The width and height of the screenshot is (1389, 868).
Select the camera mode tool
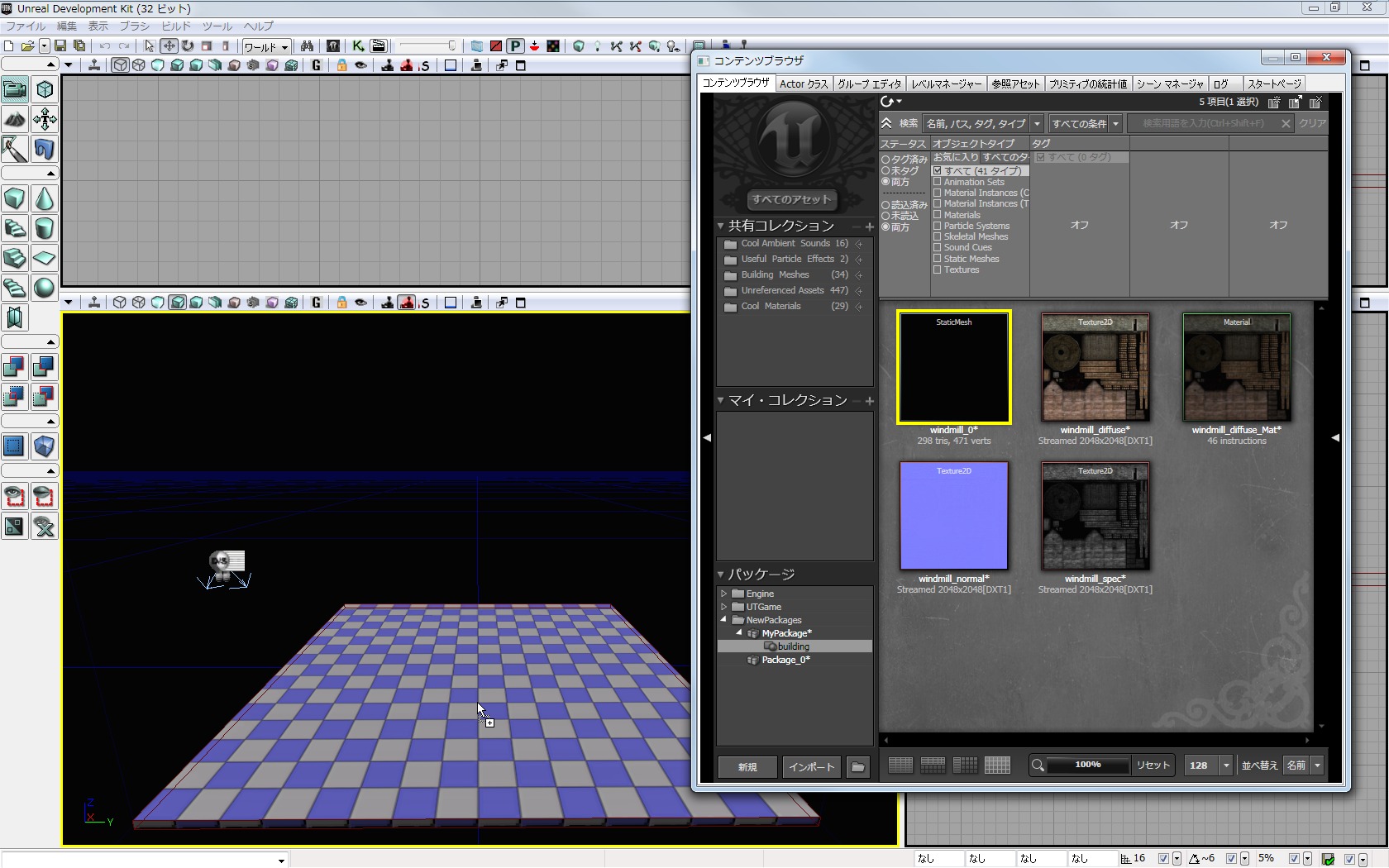click(15, 89)
